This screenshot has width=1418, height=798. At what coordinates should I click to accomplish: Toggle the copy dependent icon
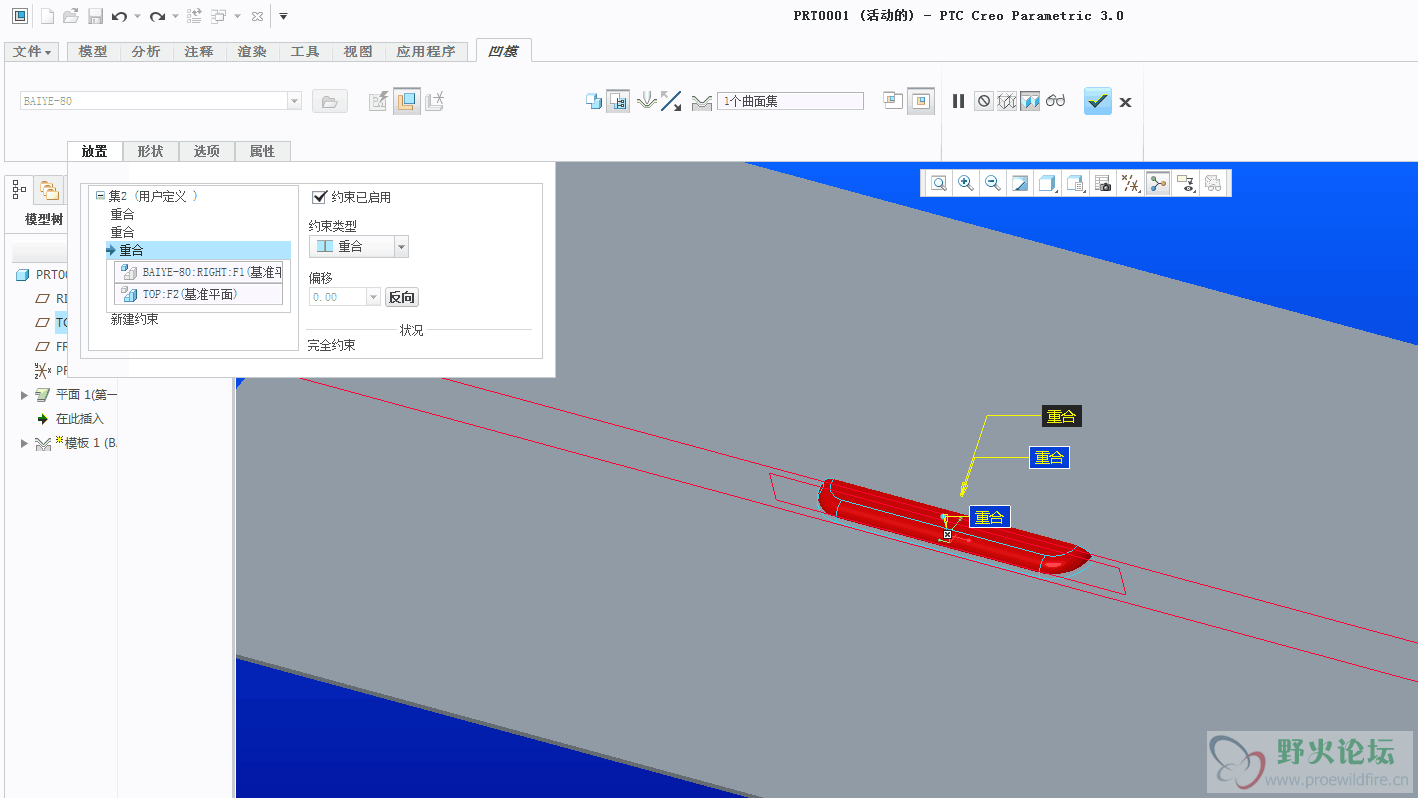tap(593, 101)
